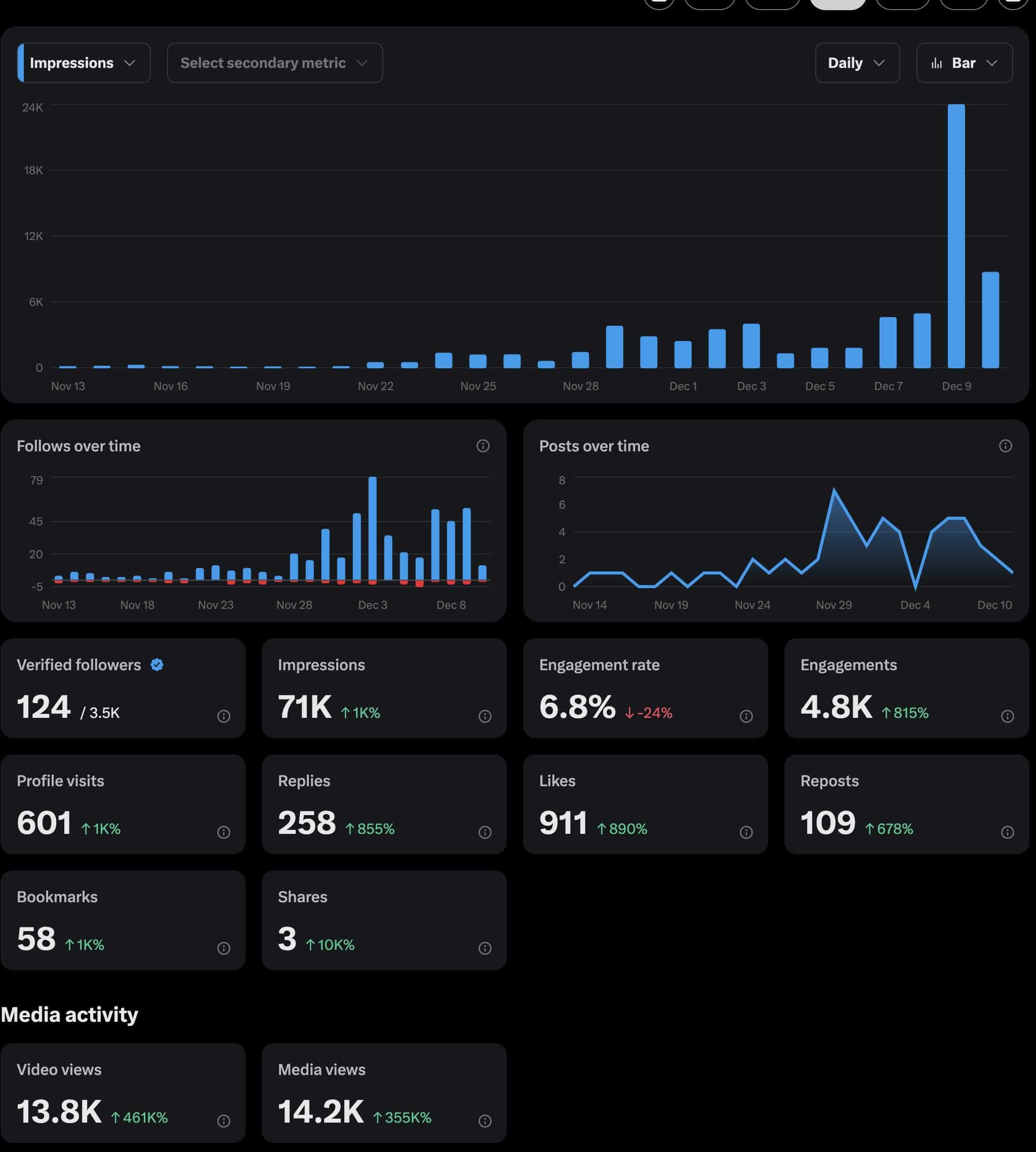This screenshot has height=1152, width=1036.
Task: Click info icon on Reposts card
Action: 1008,832
